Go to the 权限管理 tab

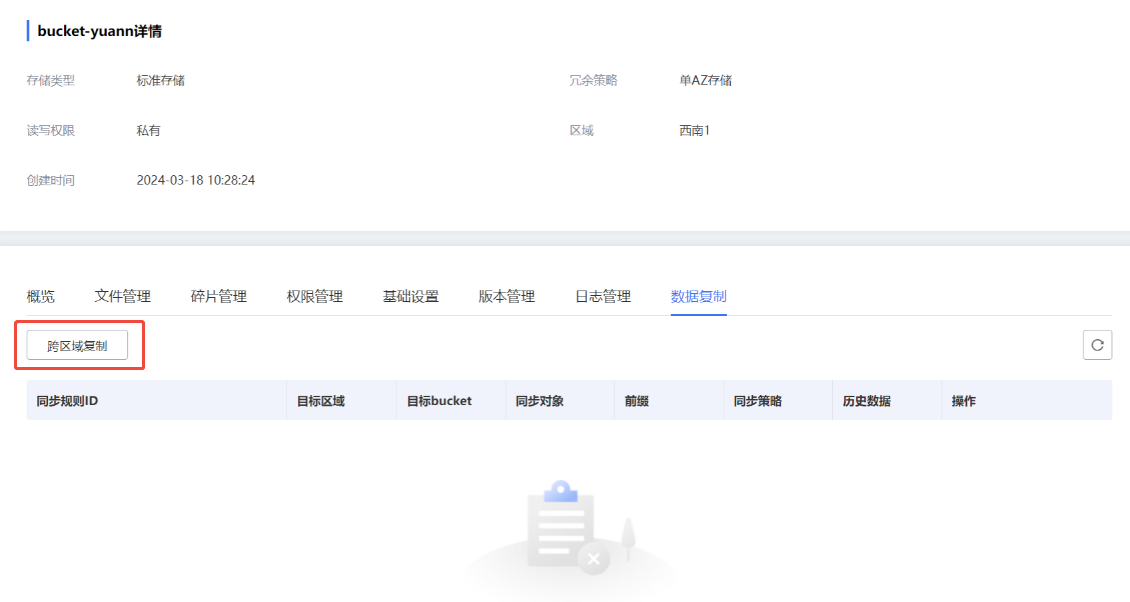pyautogui.click(x=315, y=296)
